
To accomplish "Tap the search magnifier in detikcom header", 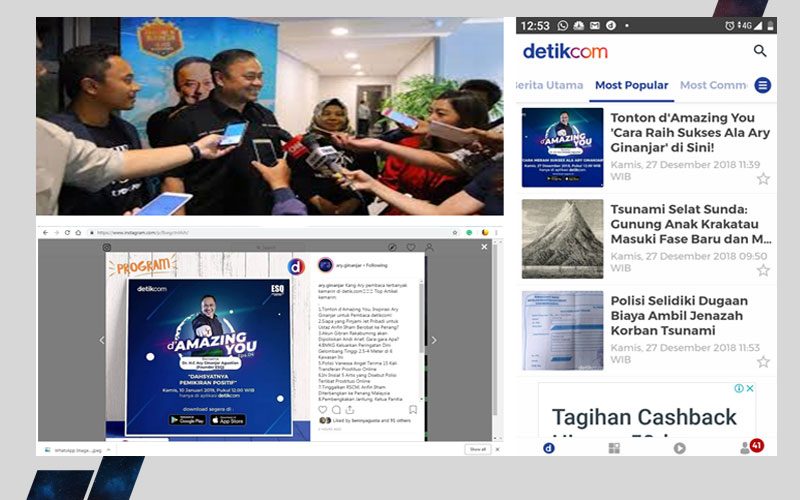I will [x=760, y=51].
